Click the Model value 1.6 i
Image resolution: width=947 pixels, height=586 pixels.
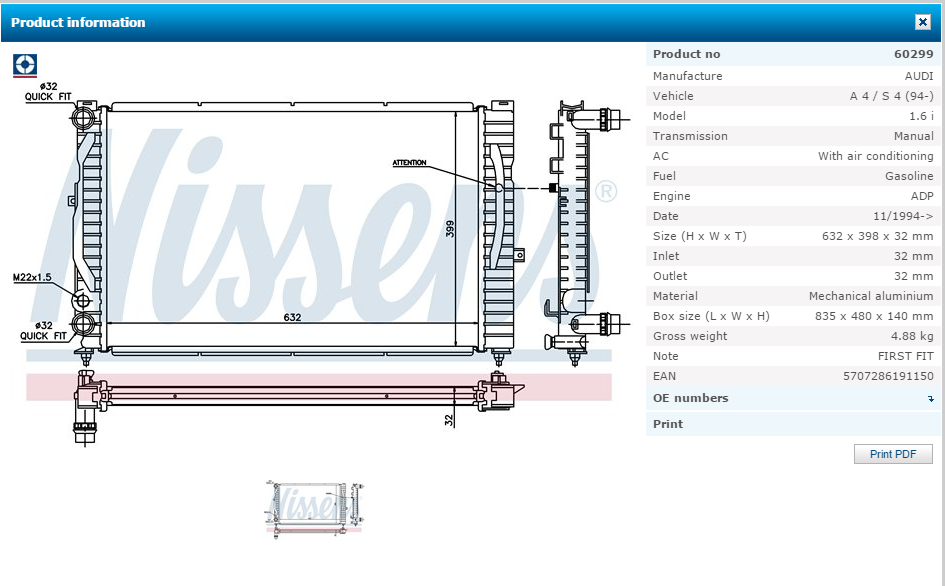[921, 116]
